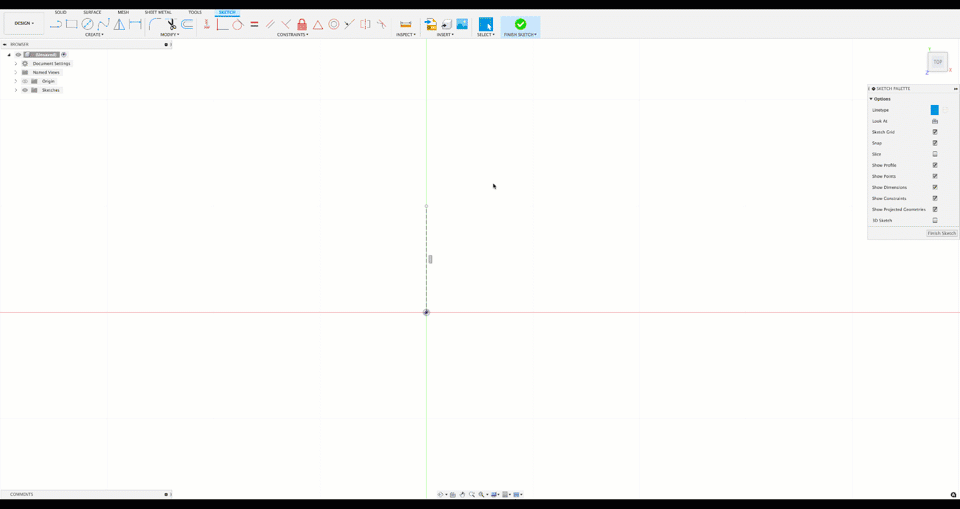Toggle the Snap checkbox
The width and height of the screenshot is (960, 509).
(x=935, y=143)
